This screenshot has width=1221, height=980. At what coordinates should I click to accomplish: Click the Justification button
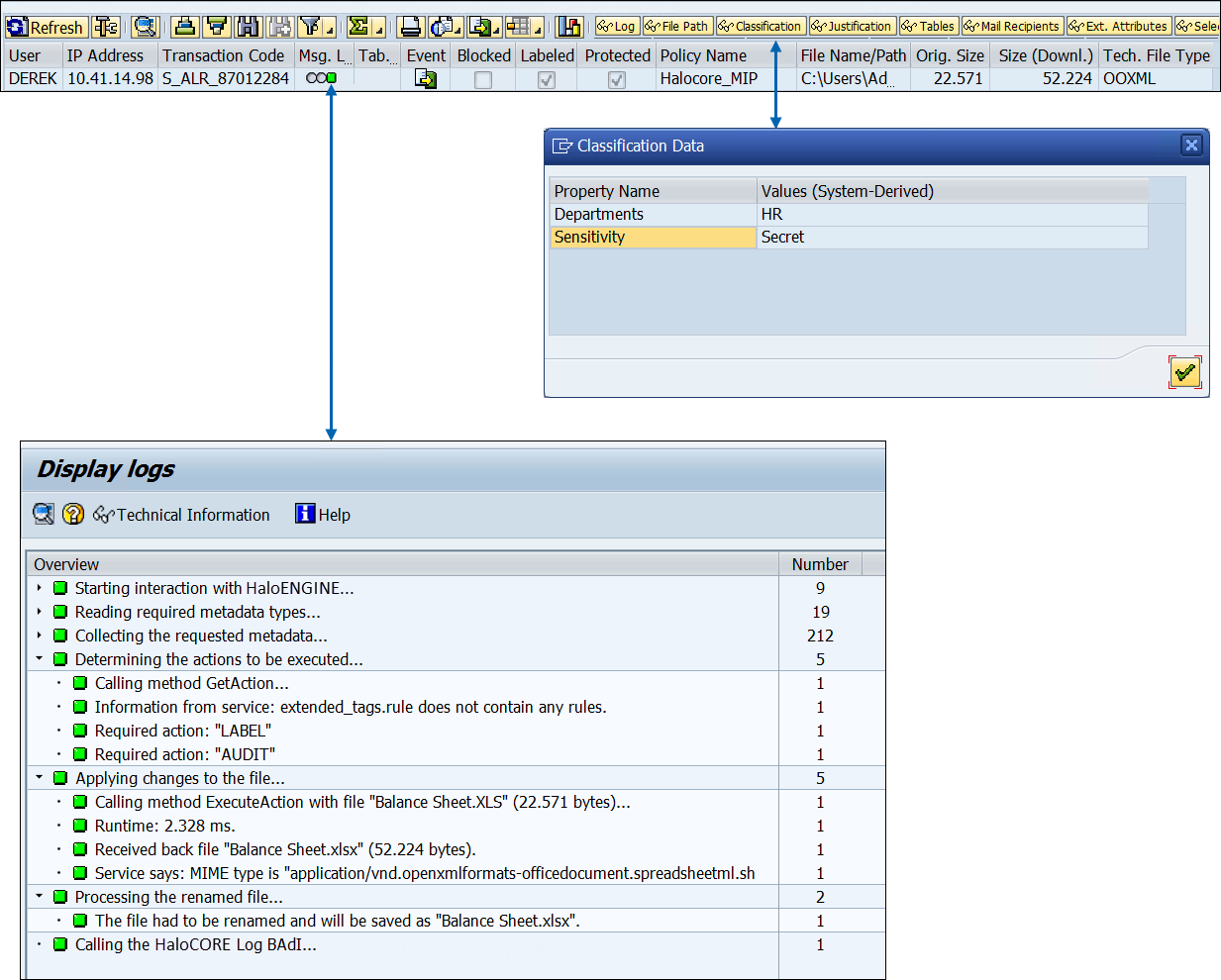pyautogui.click(x=852, y=27)
